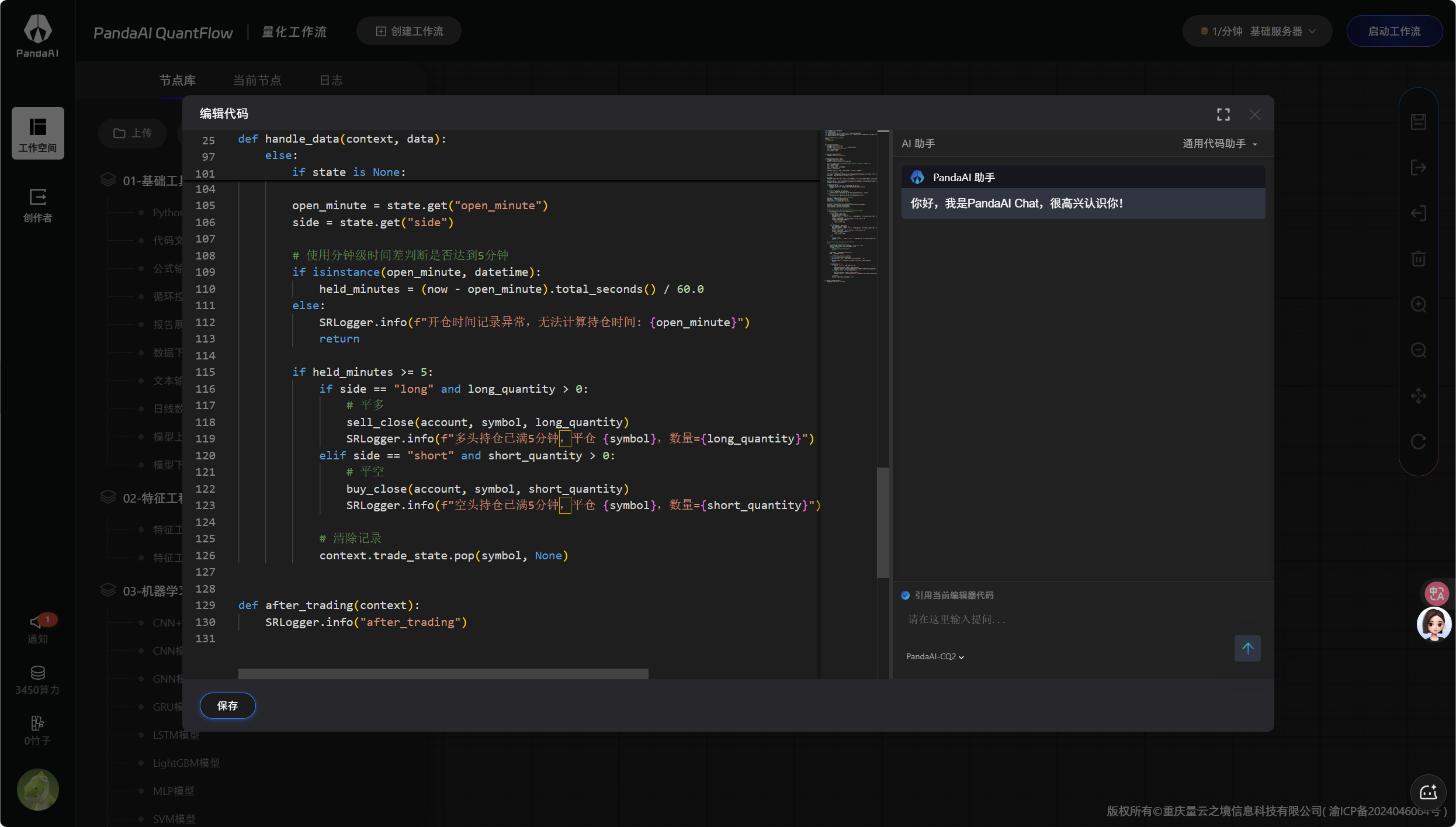Click the 启动工作流 button
Viewport: 1456px width, 827px height.
click(x=1394, y=32)
